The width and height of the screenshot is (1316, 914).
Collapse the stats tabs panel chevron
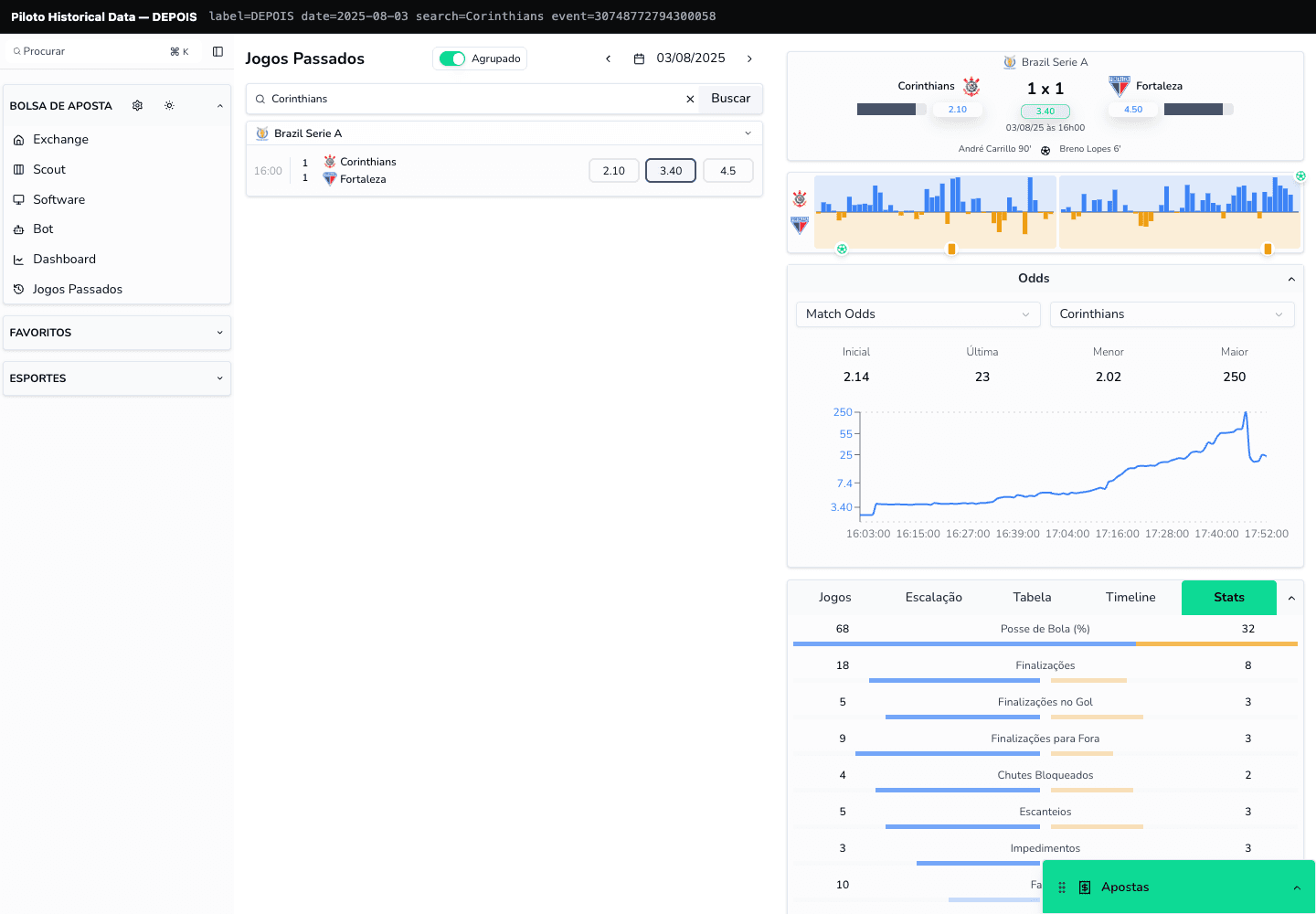[1291, 598]
